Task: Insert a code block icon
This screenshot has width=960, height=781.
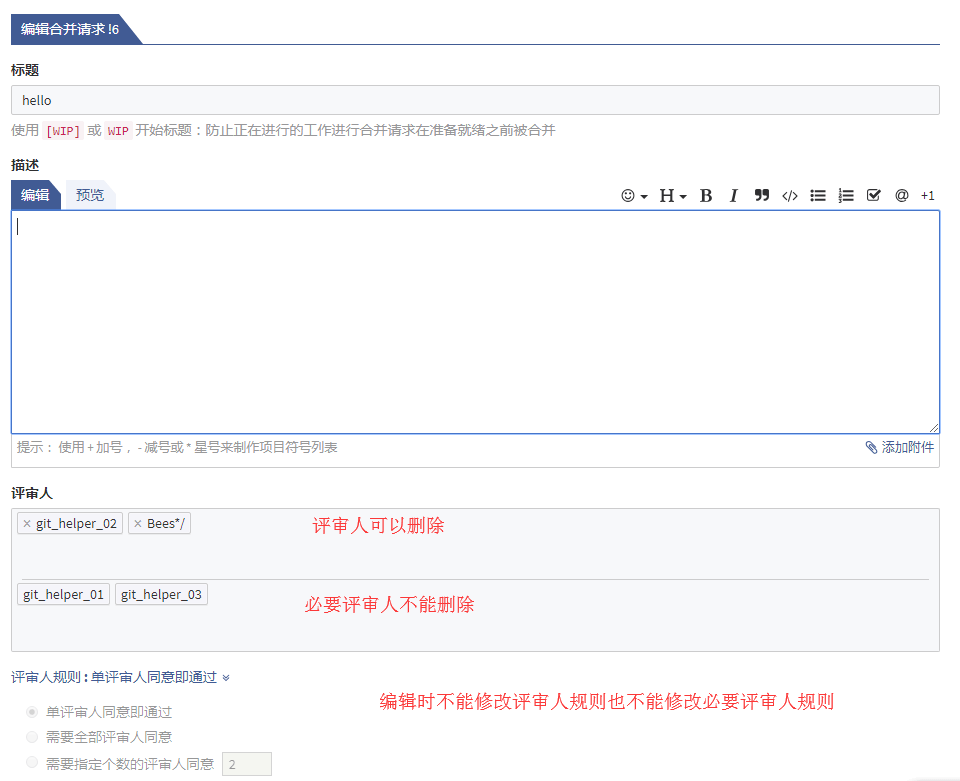Action: point(790,196)
